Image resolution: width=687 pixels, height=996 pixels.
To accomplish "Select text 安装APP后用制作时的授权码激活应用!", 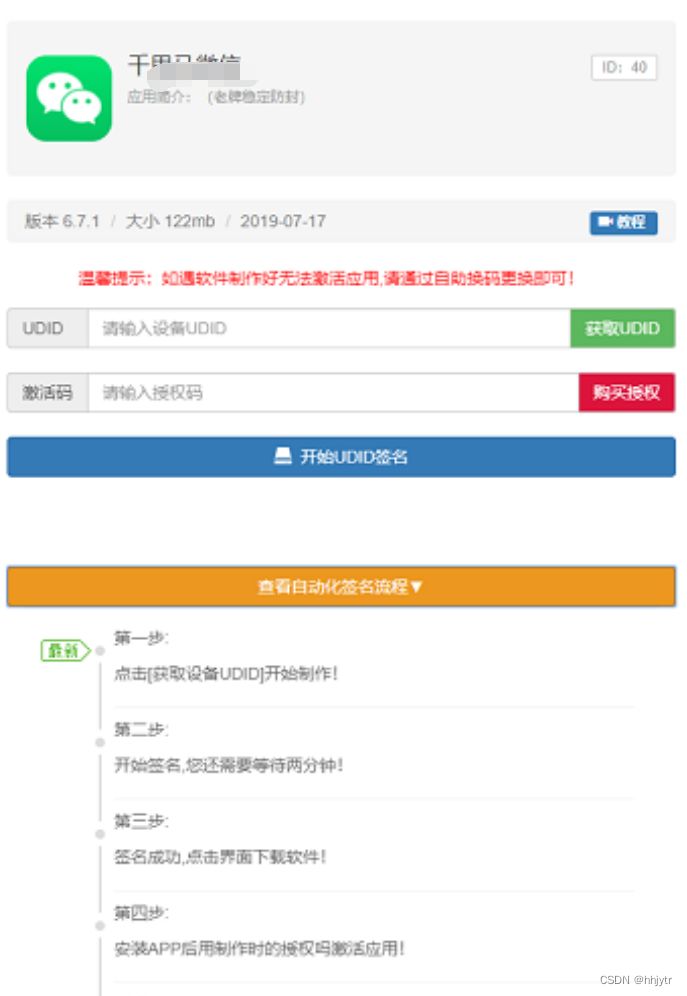I will 259,948.
